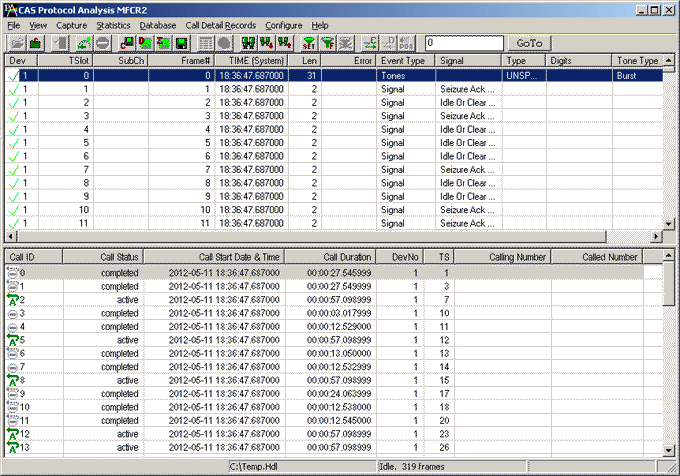This screenshot has width=680, height=476.
Task: Click the green active-call icon of Call ID 2
Action: point(13,300)
